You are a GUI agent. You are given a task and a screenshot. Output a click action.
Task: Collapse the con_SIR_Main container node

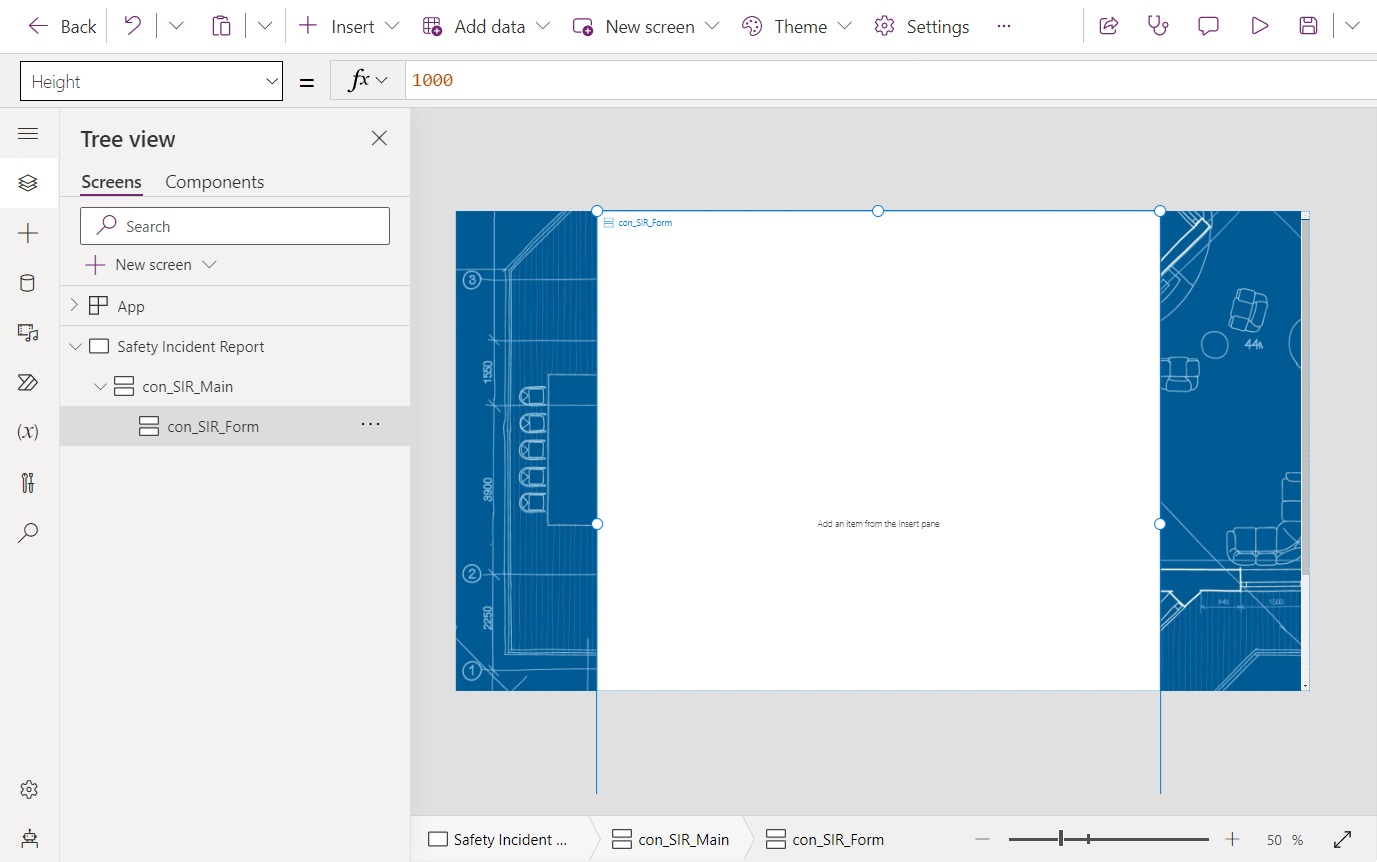(100, 386)
